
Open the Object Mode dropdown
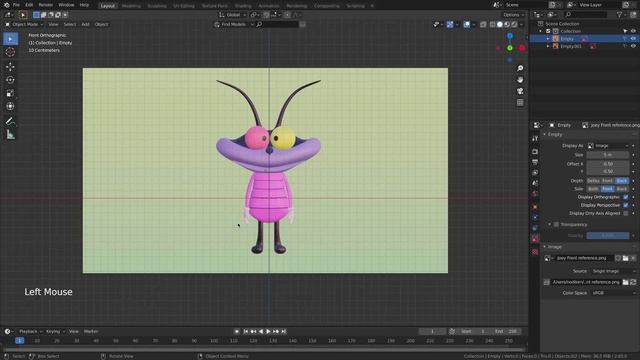click(24, 24)
